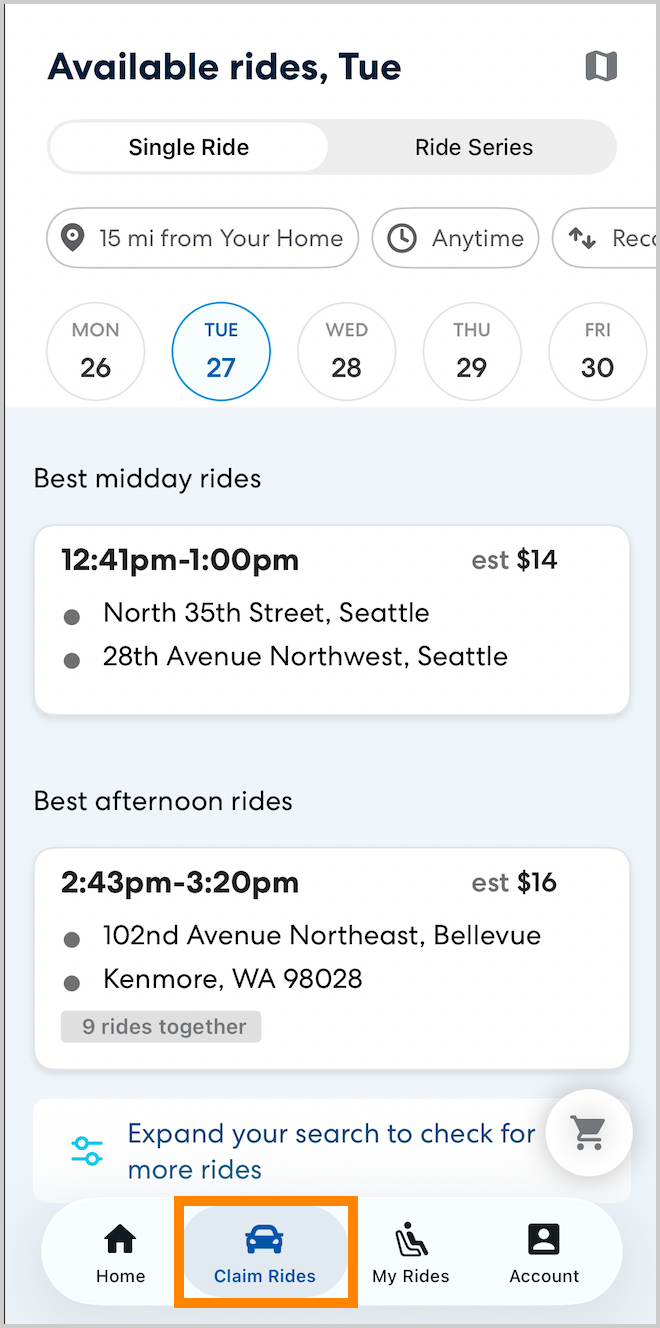Open the map view icon
The height and width of the screenshot is (1328, 660).
coord(601,66)
